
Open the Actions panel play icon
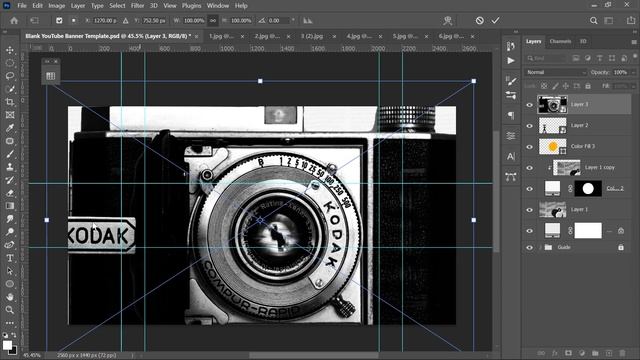(x=511, y=61)
